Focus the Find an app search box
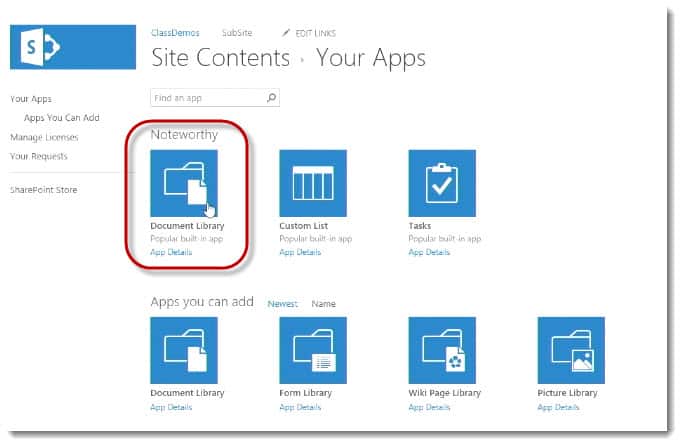Screen dimensions: 682x446 coord(215,97)
